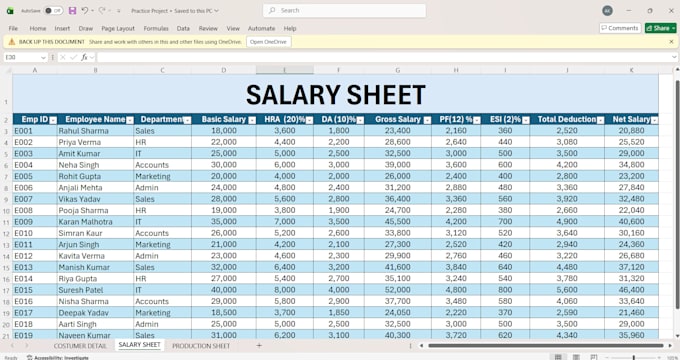Open the Department filter dropdown
This screenshot has height=360, width=680.
click(187, 120)
